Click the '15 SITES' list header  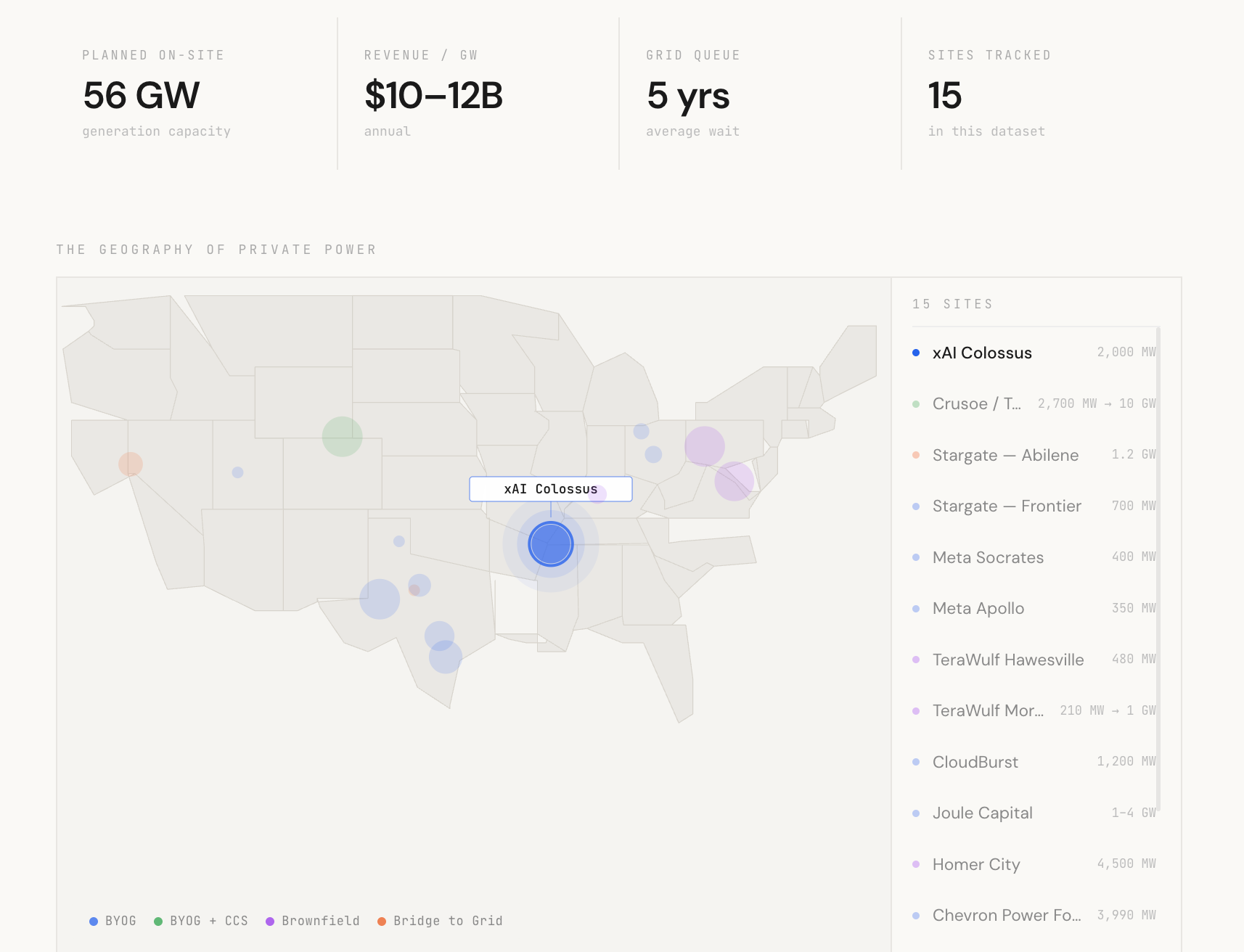click(952, 304)
